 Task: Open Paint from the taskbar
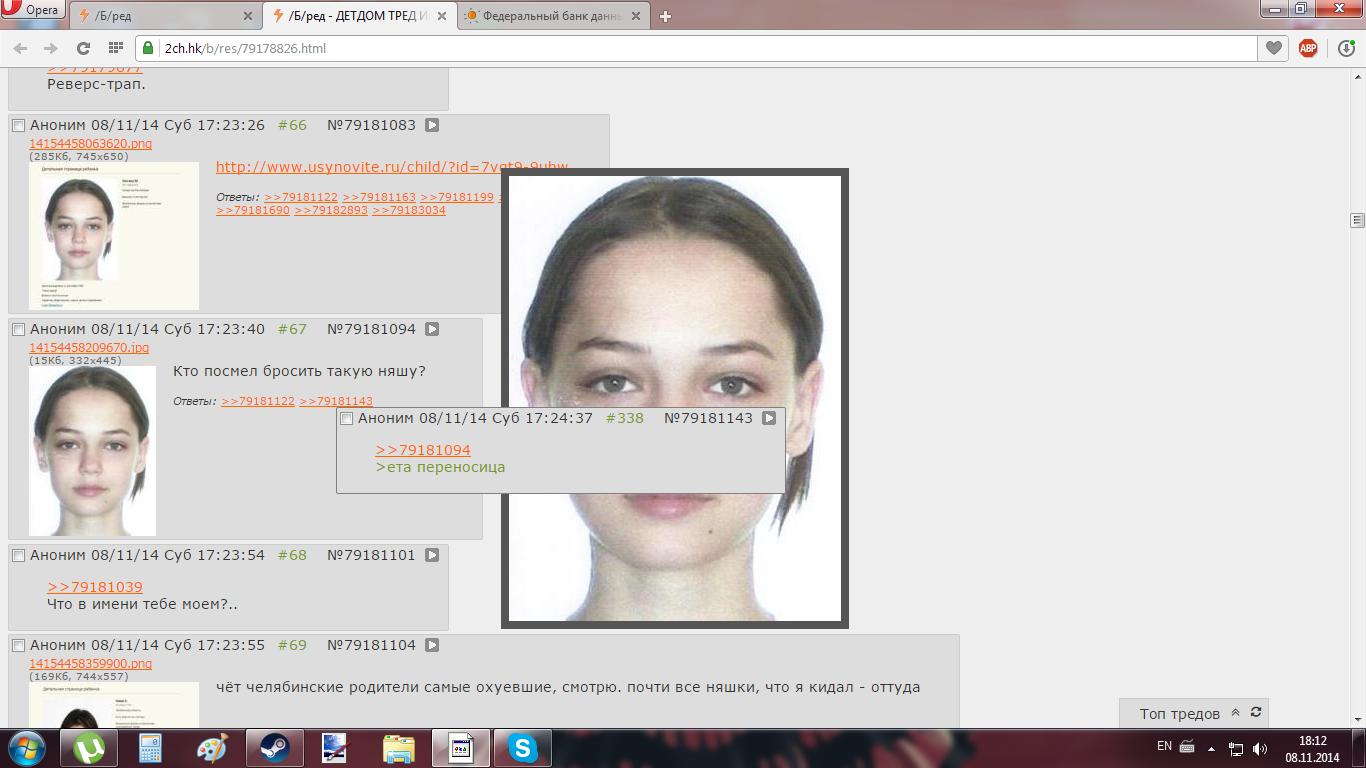click(212, 748)
